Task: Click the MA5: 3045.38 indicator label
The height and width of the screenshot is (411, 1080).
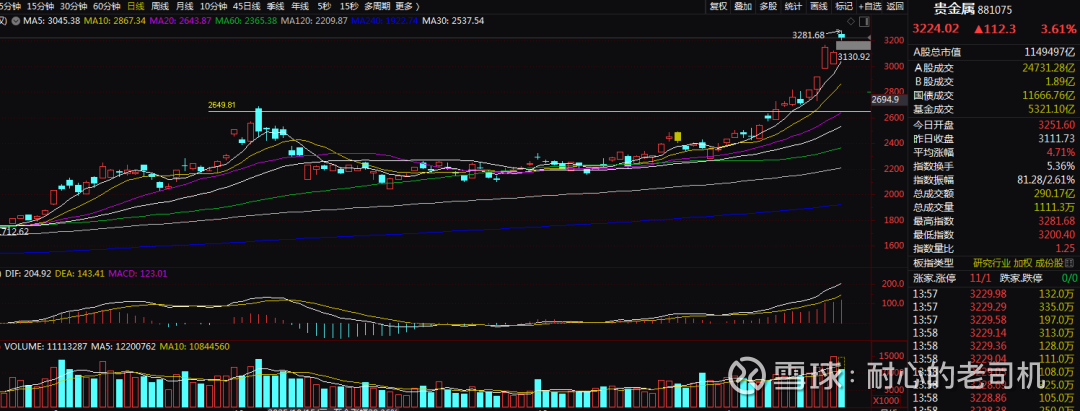Action: point(52,21)
